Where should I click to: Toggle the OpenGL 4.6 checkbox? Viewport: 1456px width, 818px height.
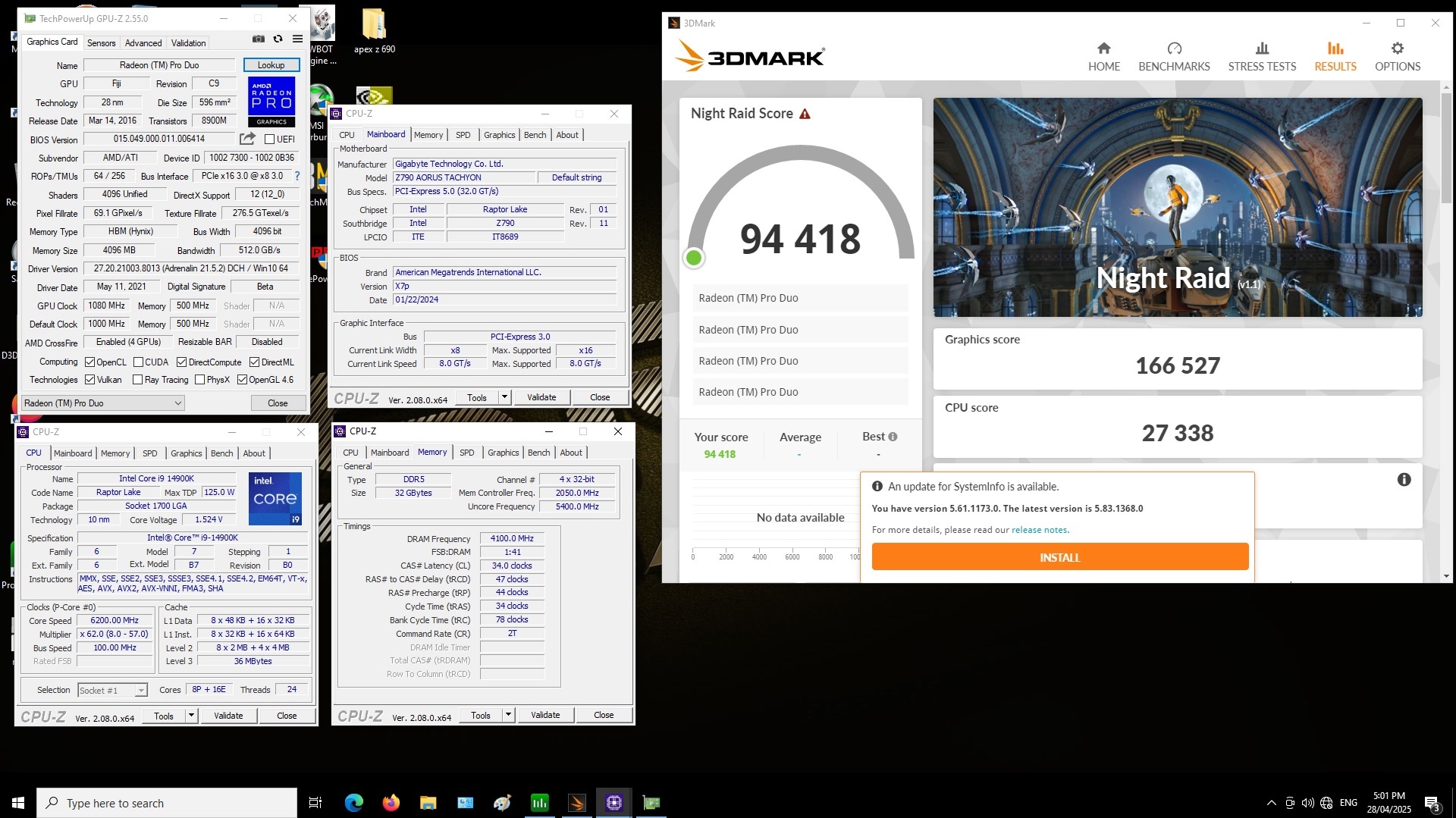[243, 380]
